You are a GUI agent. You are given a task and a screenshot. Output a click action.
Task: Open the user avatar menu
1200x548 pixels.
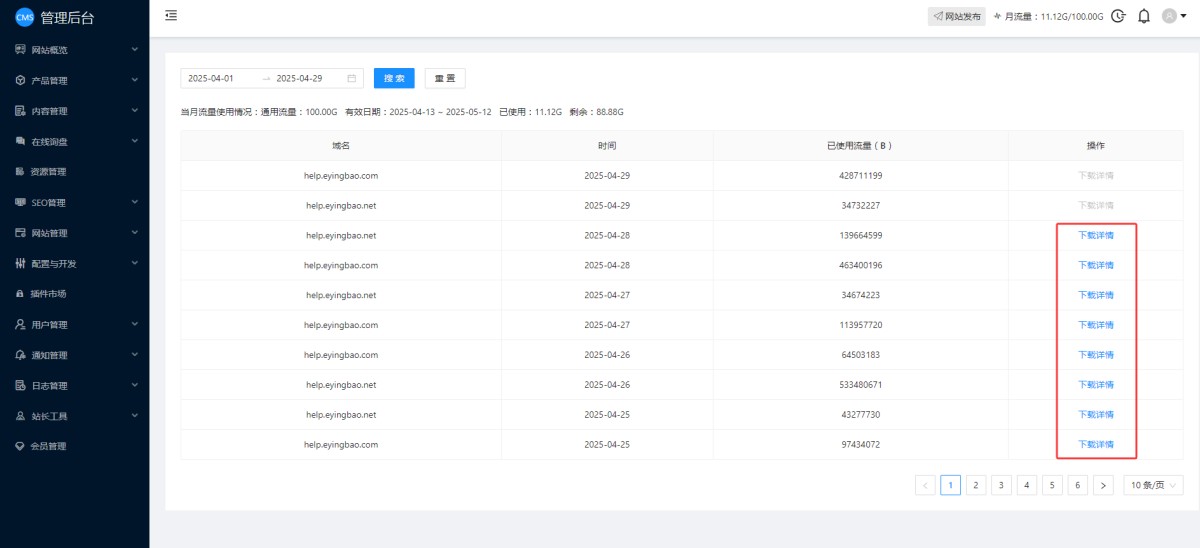pos(1174,16)
